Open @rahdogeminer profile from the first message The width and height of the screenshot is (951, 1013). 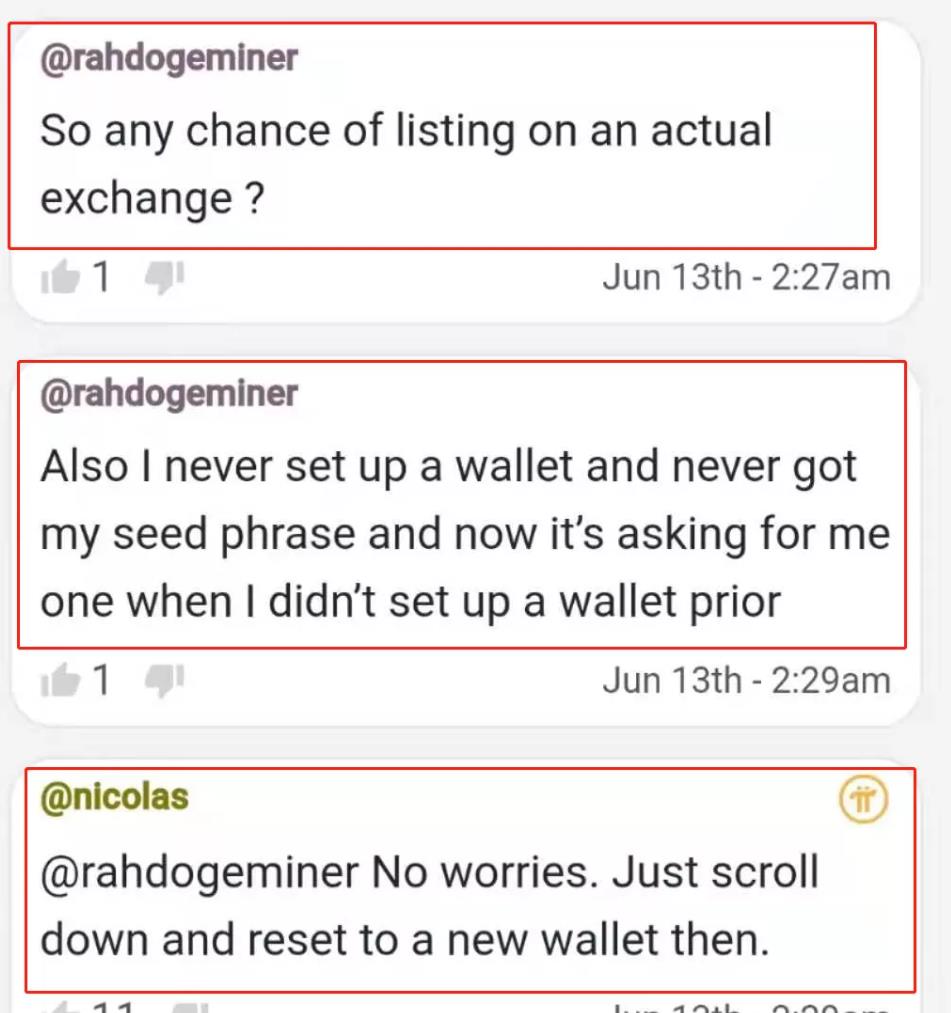(x=168, y=58)
